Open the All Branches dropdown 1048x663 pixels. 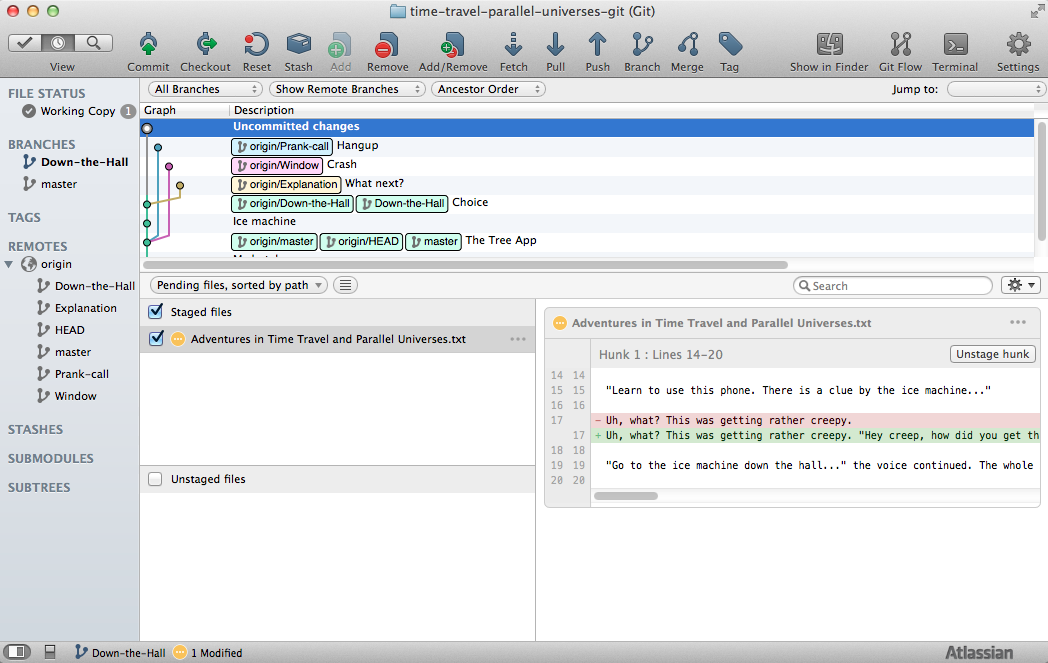[x=205, y=89]
